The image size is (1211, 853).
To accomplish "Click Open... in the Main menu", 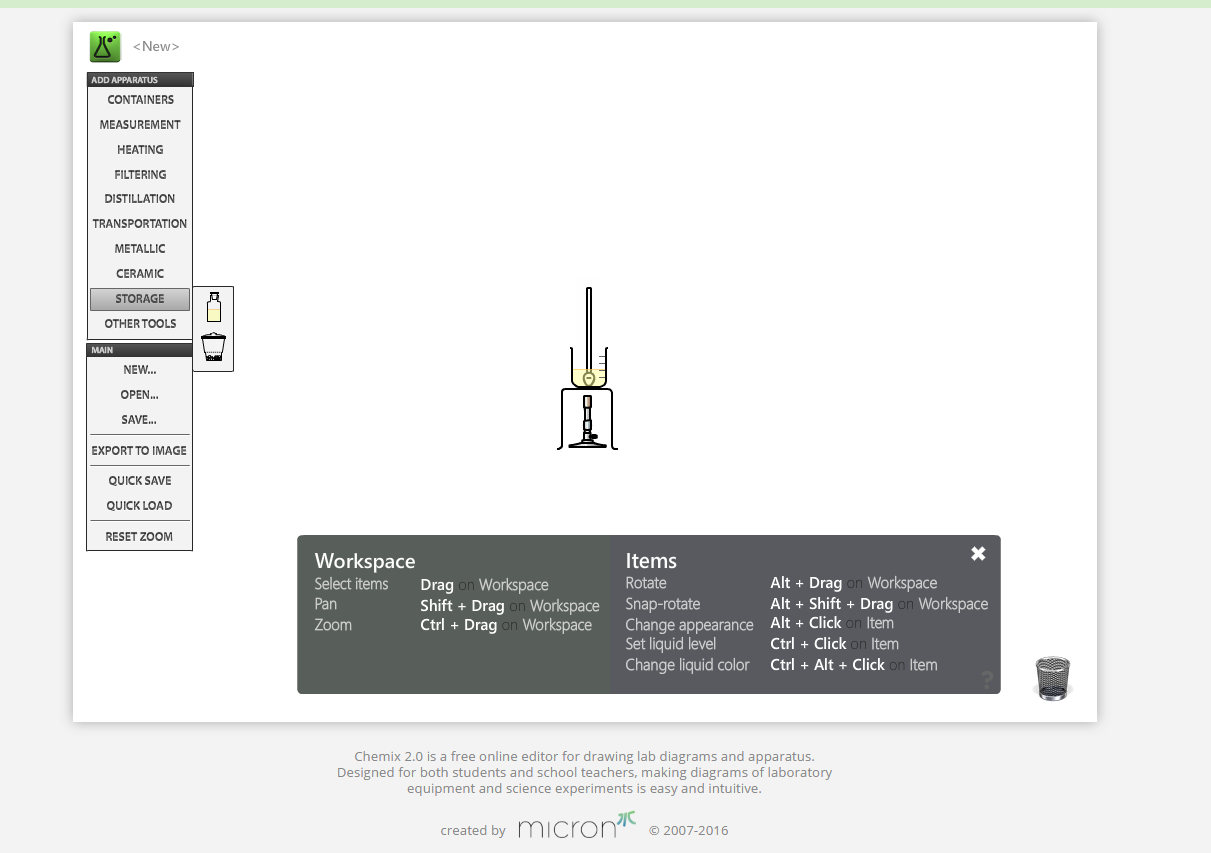I will (x=140, y=395).
